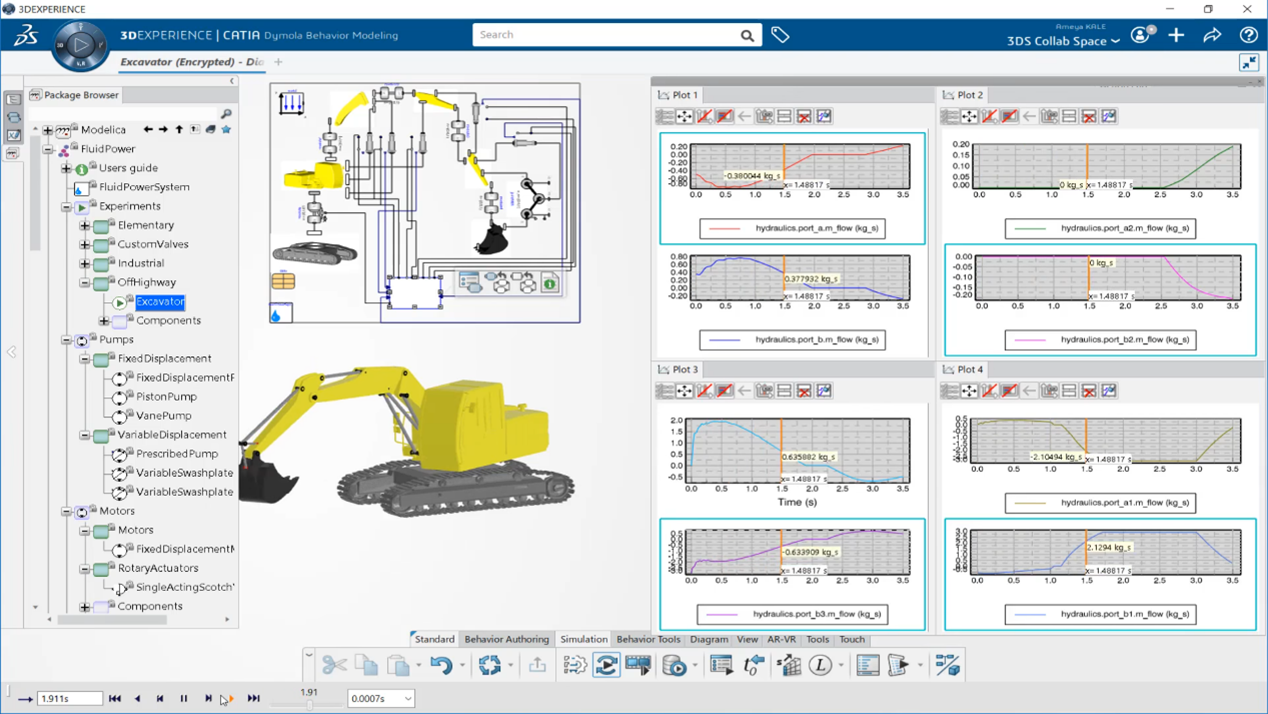Switch to the Diagram tab
The width and height of the screenshot is (1268, 714).
coord(709,639)
